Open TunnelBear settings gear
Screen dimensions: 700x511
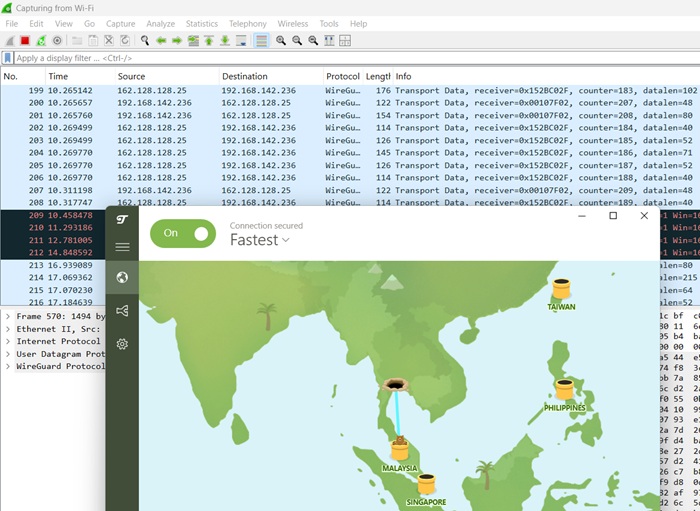click(122, 344)
